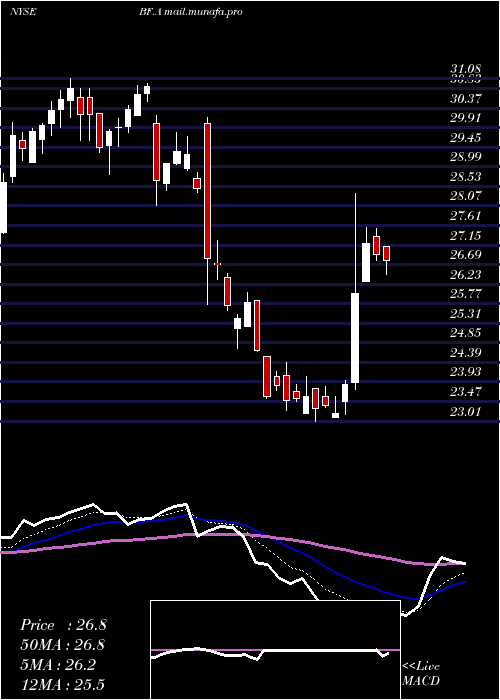Select the 28.07 price axis label
The width and height of the screenshot is (500, 700).
click(x=465, y=196)
